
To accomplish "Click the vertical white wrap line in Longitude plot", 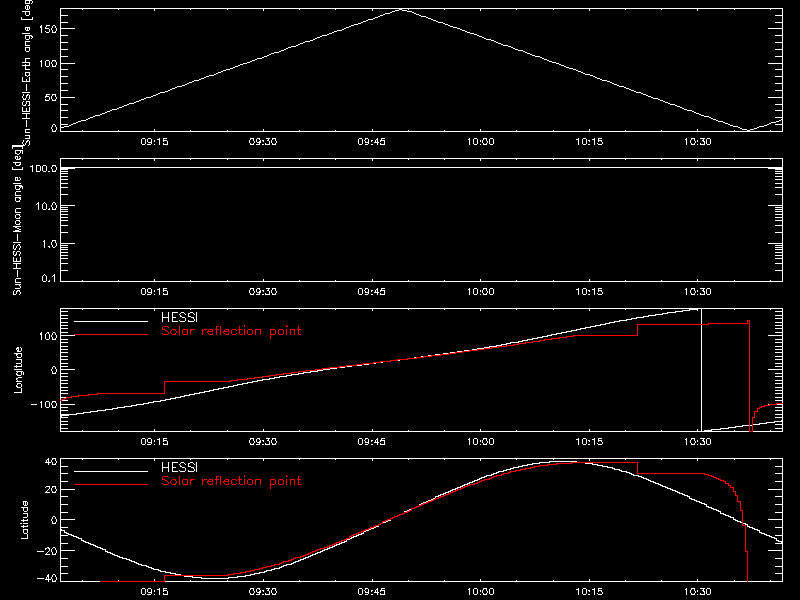I will tap(702, 370).
